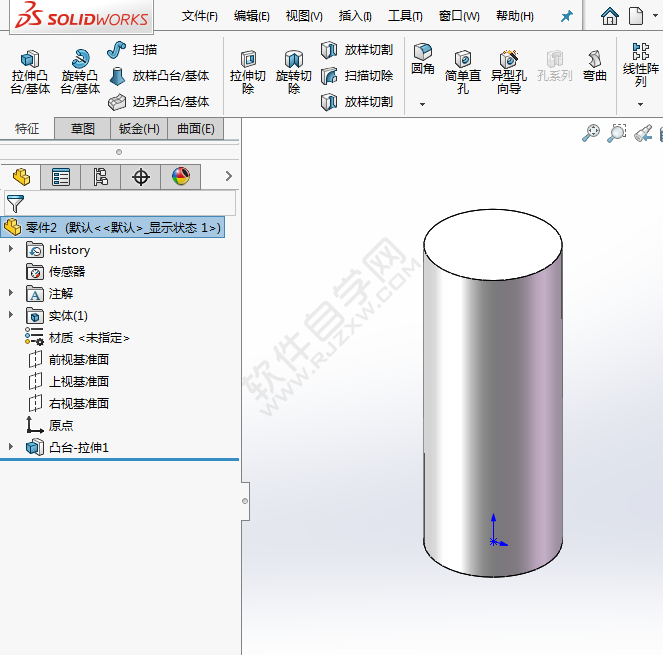The height and width of the screenshot is (655, 663).
Task: Click the 放样凸台/基体 loft boss tool
Action: [159, 76]
